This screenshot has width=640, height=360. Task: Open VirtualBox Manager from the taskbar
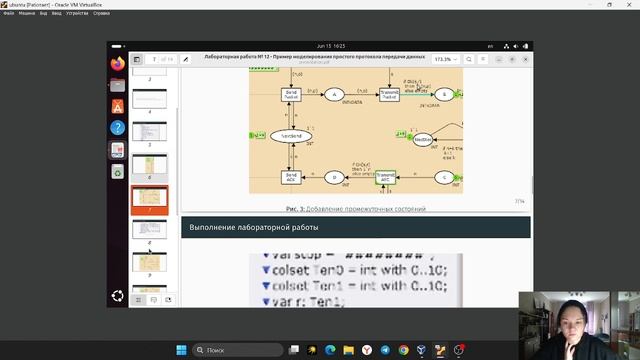point(422,350)
